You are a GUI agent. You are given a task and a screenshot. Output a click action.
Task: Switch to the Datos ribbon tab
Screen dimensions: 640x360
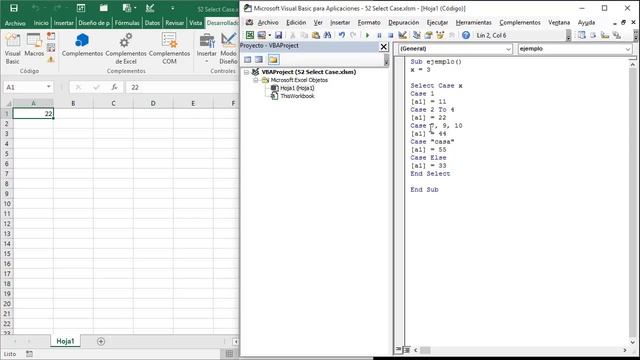click(x=152, y=23)
